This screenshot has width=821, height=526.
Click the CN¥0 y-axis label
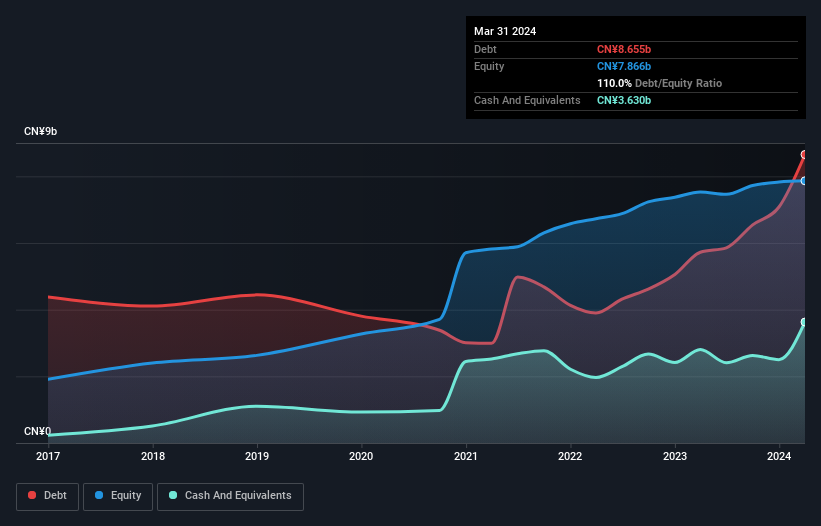pyautogui.click(x=38, y=431)
